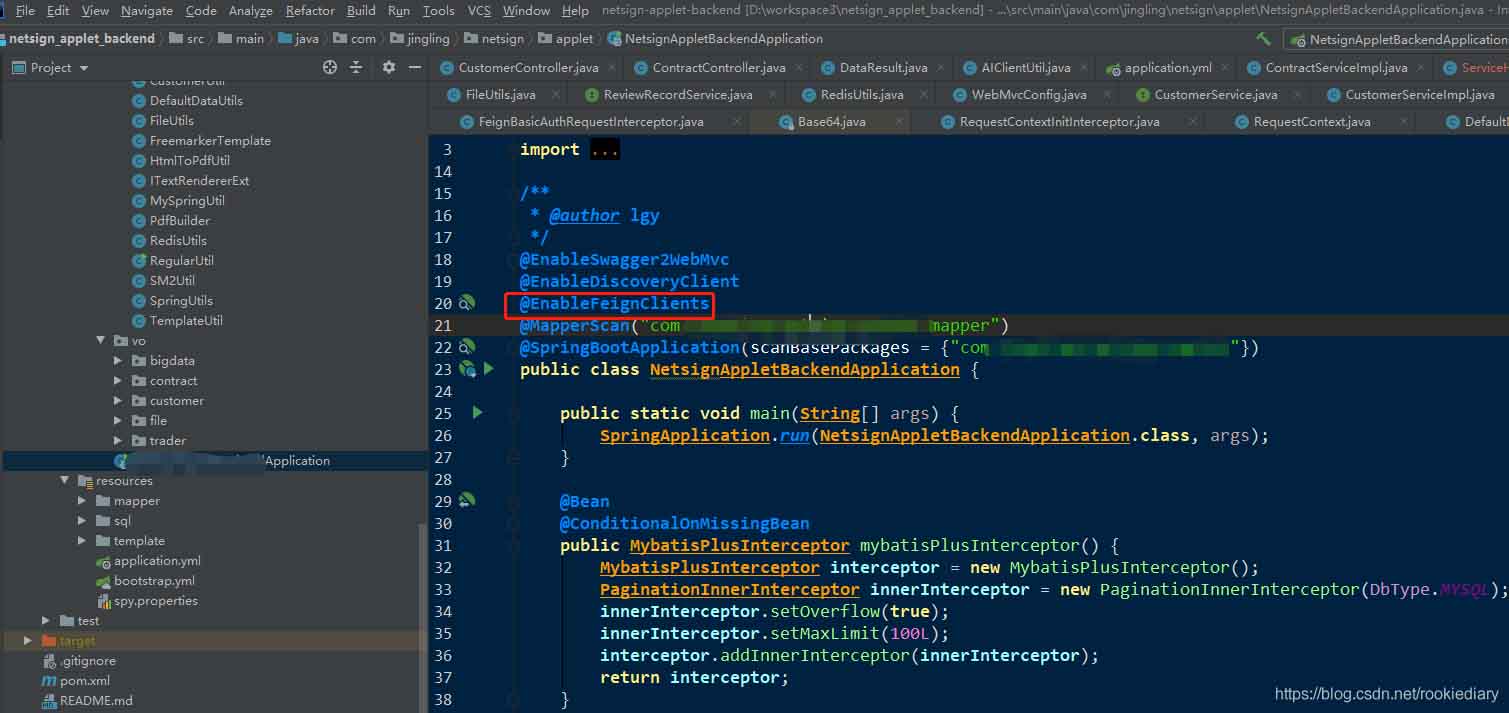
Task: Click bean gutter icon on line 29
Action: tap(467, 500)
